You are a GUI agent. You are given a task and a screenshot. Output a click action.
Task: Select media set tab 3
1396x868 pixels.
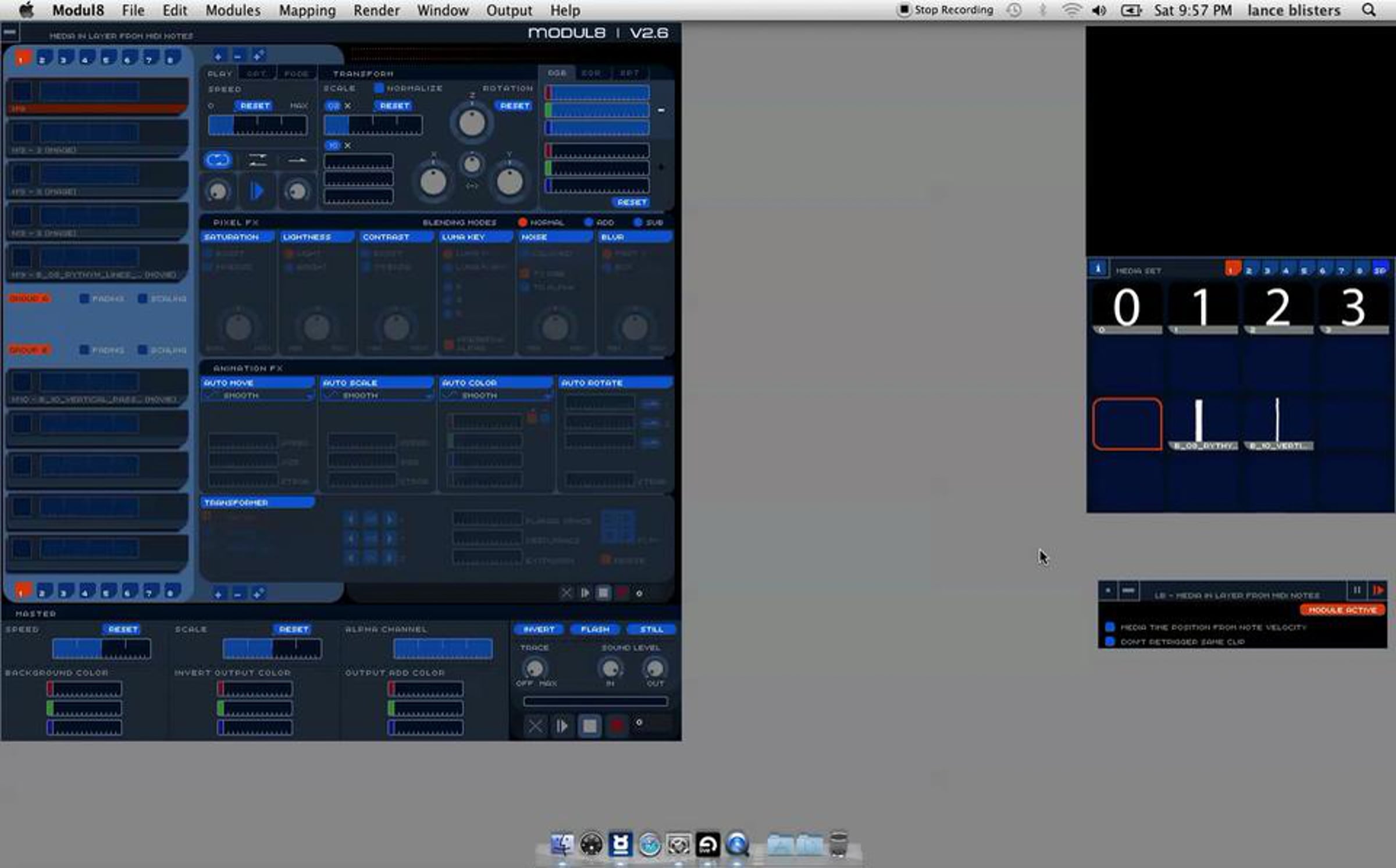pyautogui.click(x=1267, y=270)
